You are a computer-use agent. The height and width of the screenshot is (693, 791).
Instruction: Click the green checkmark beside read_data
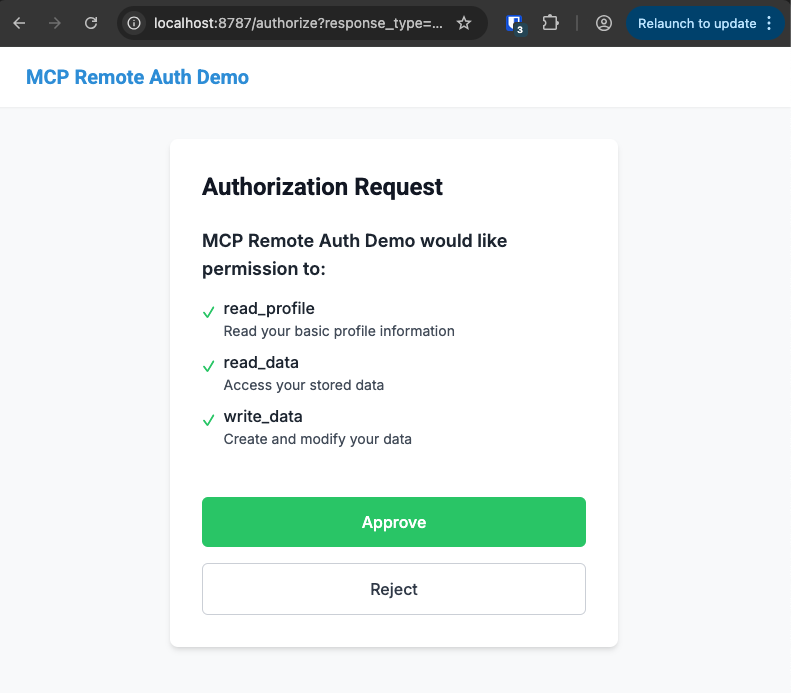[x=209, y=366]
